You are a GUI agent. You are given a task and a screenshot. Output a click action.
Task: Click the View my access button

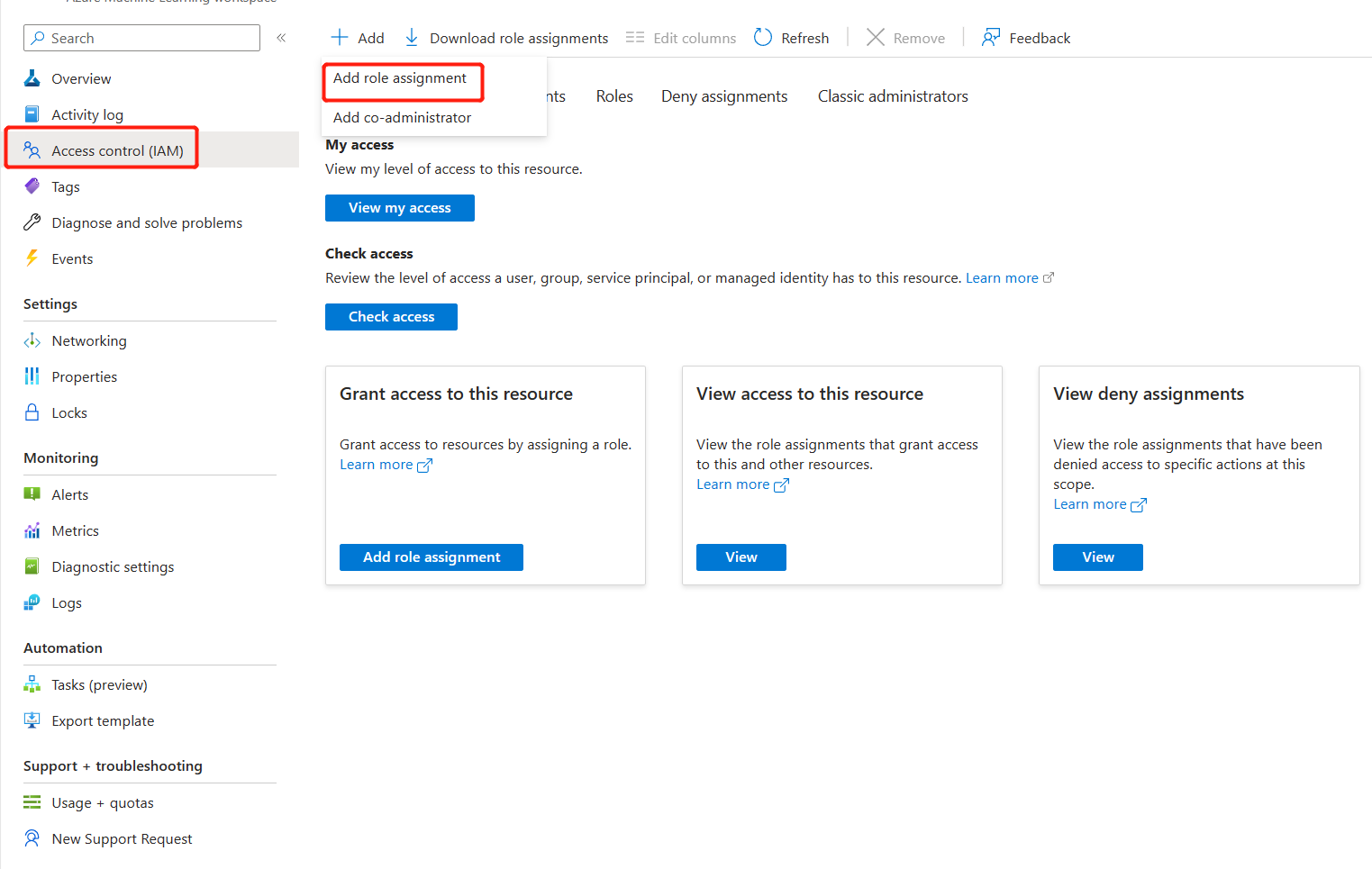400,208
